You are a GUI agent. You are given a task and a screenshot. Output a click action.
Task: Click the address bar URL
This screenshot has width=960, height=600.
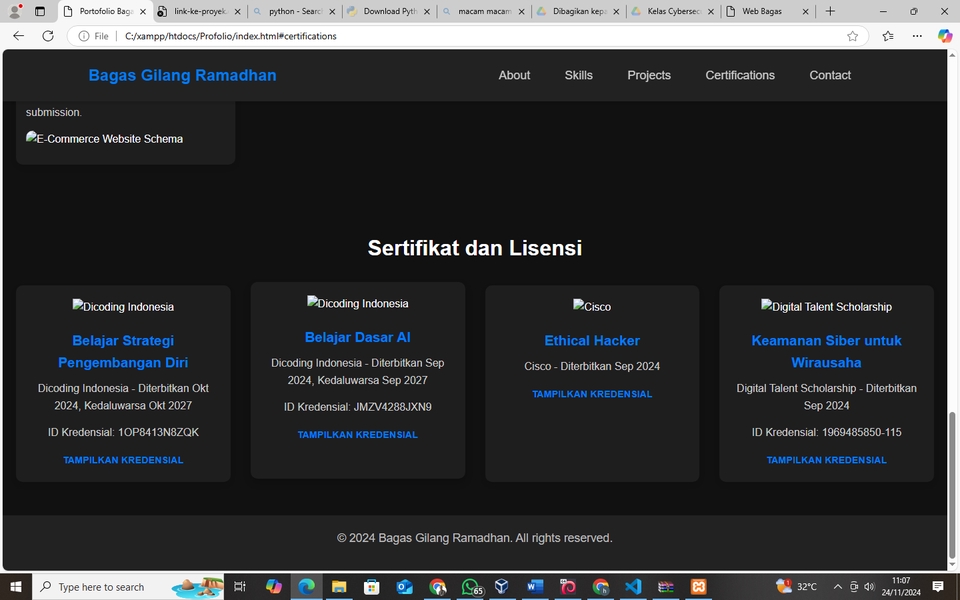[x=231, y=36]
